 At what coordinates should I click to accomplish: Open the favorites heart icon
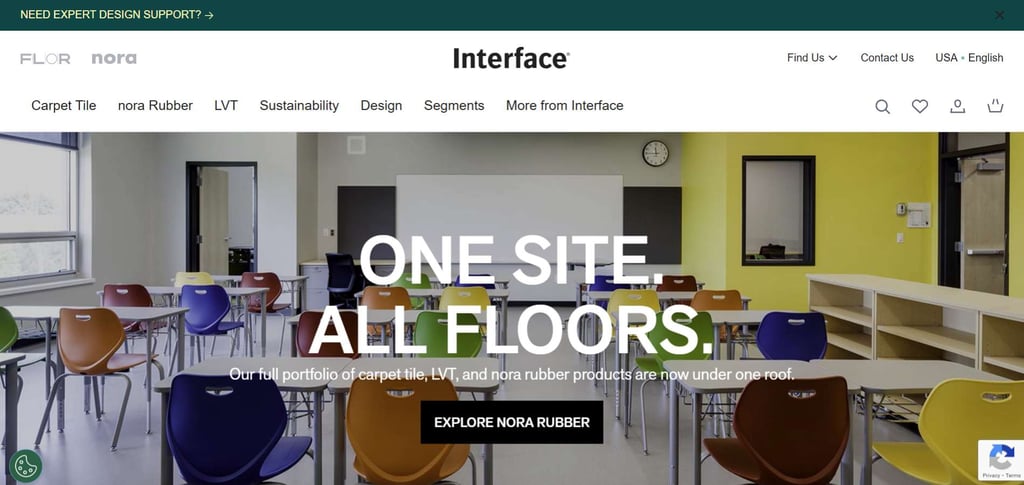pos(920,106)
